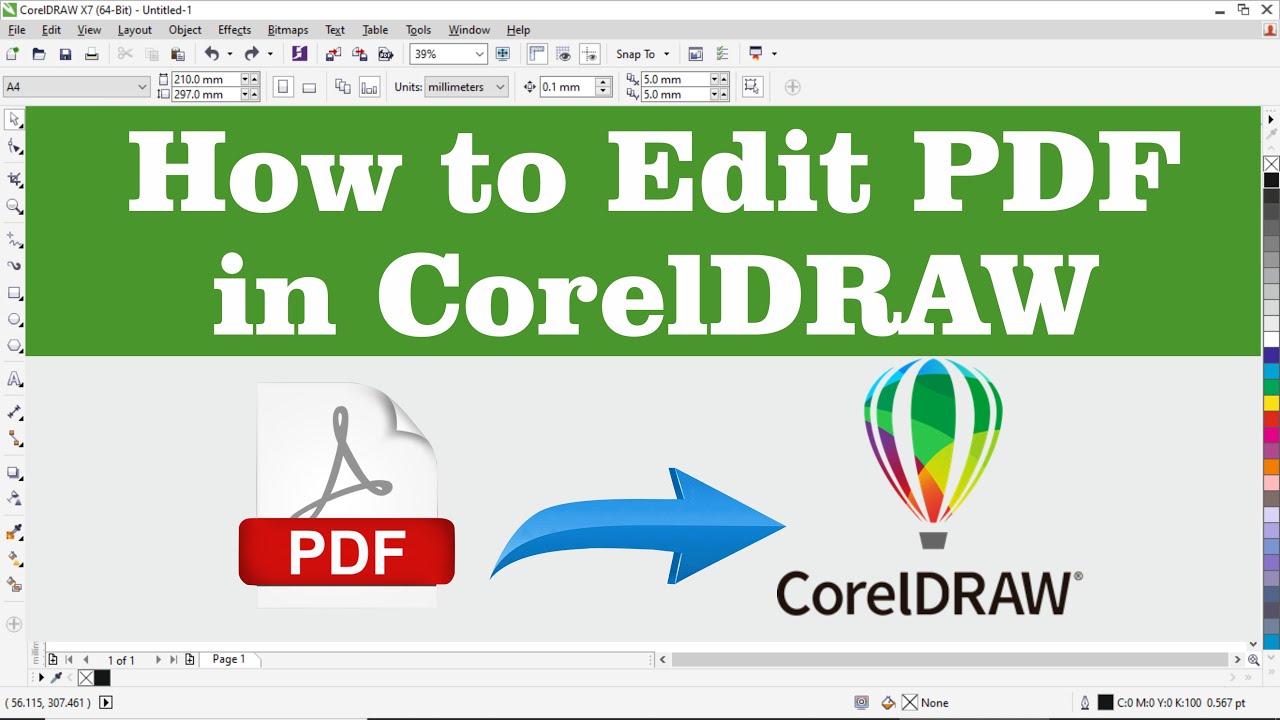Open the zoom level 39% dropdown
The height and width of the screenshot is (720, 1280).
480,54
